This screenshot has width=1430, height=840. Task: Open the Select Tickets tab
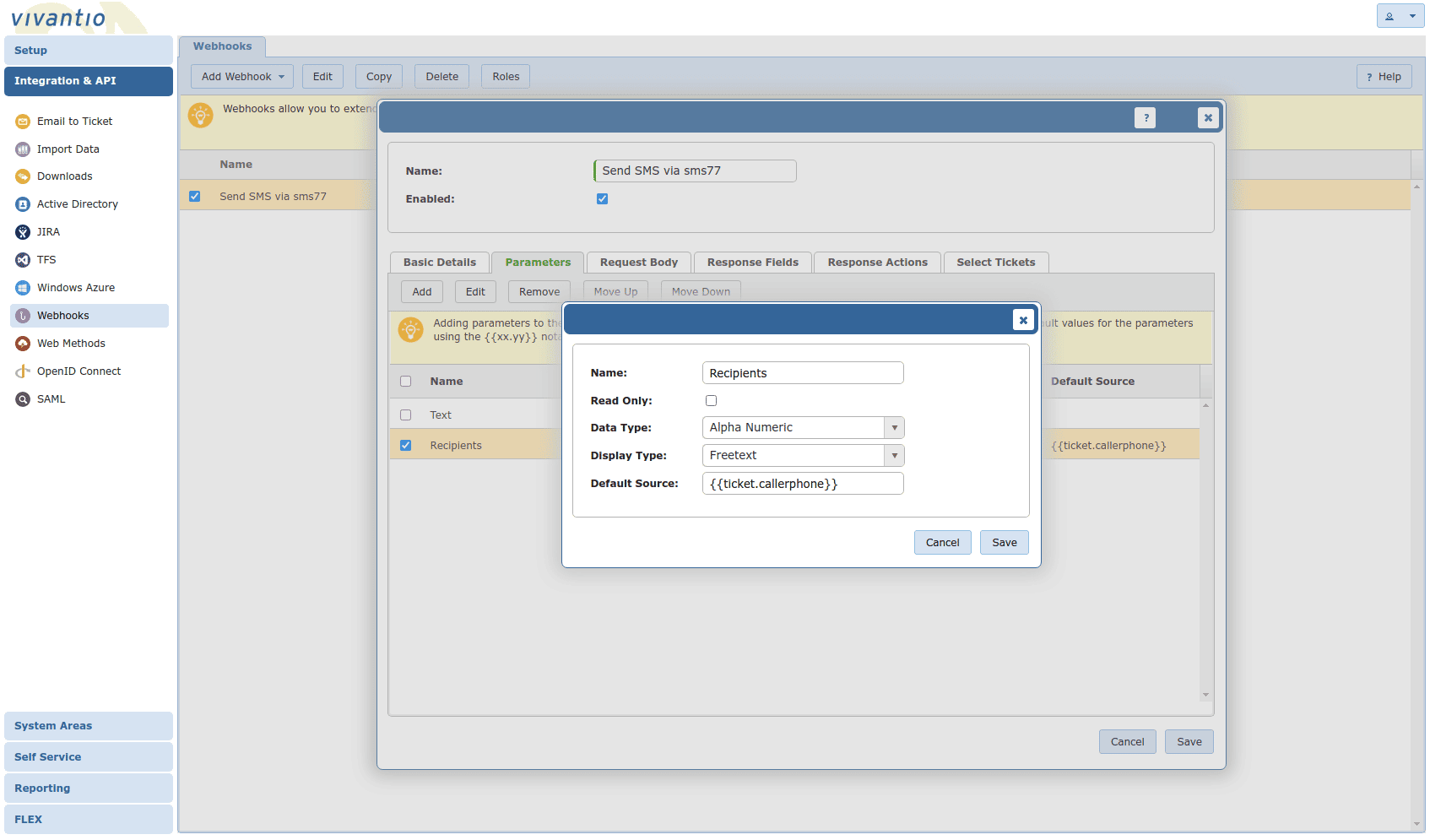[x=995, y=263]
